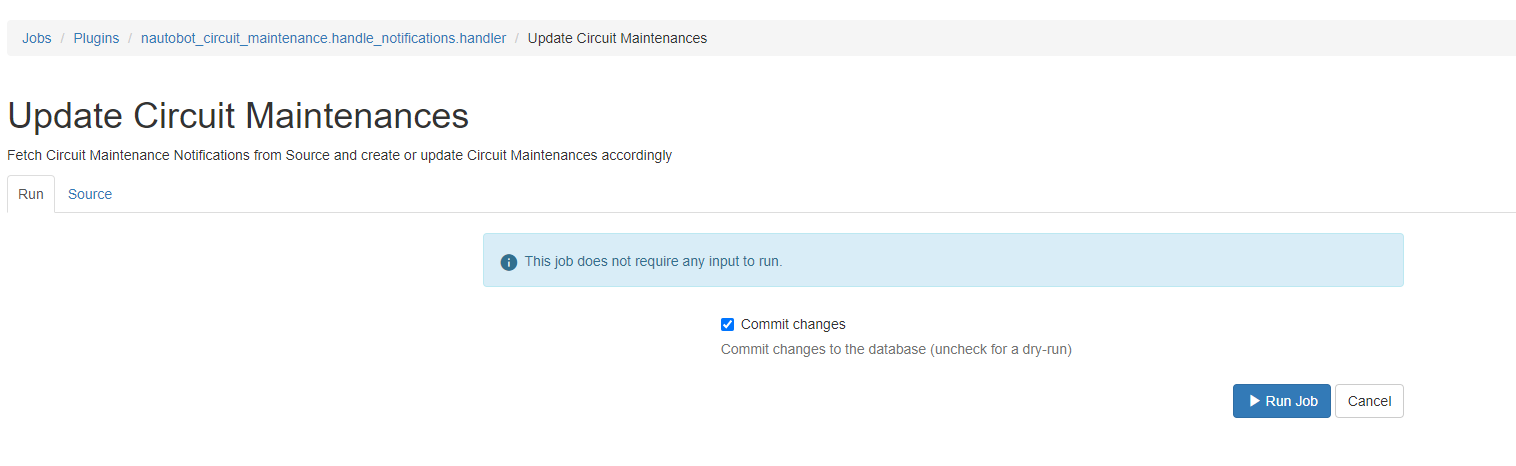Viewport: 1516px width, 466px height.
Task: Click slash separator between Jobs and Plugins
Action: [63, 38]
